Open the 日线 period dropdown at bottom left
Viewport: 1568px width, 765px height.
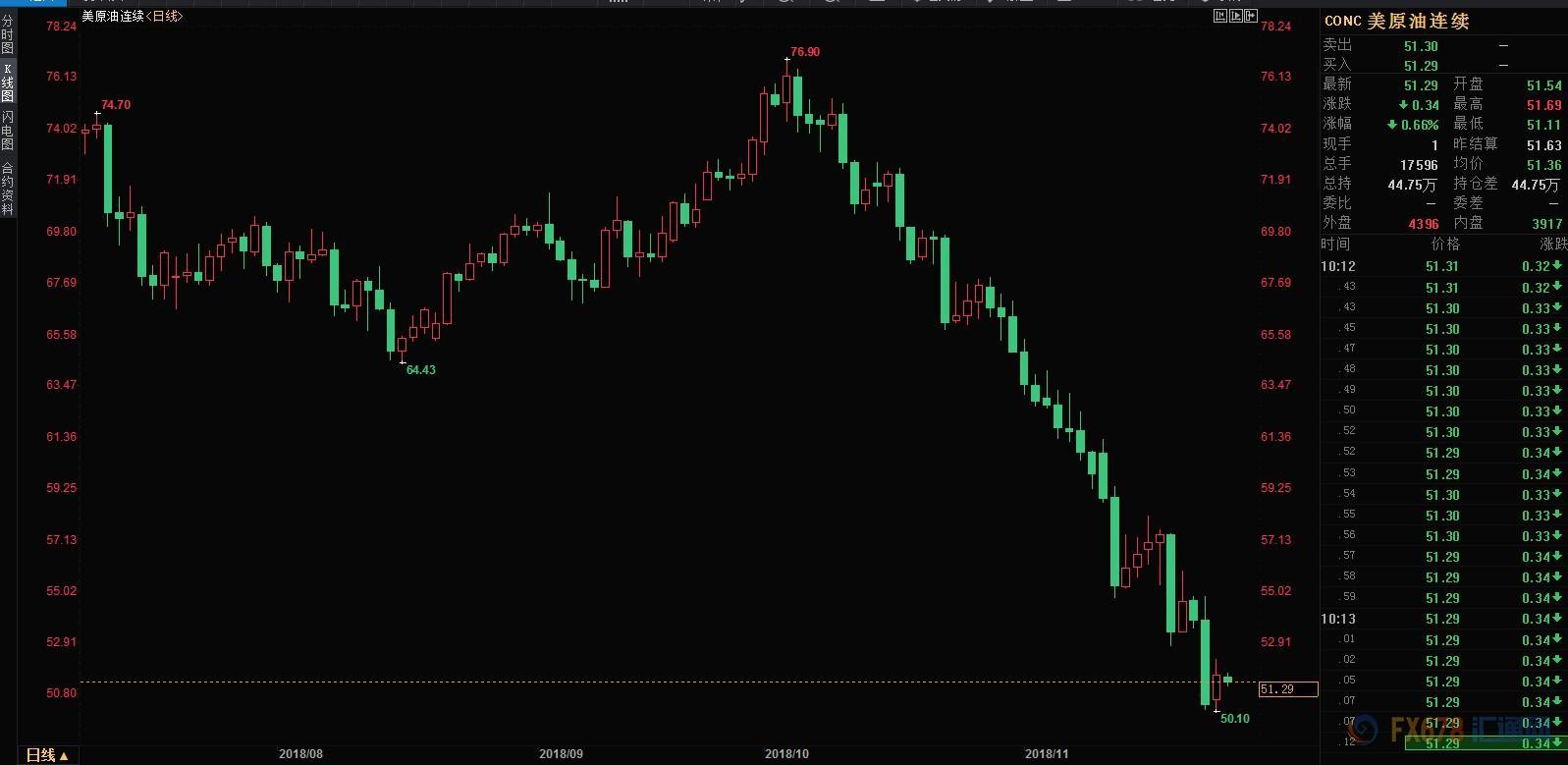click(x=47, y=755)
